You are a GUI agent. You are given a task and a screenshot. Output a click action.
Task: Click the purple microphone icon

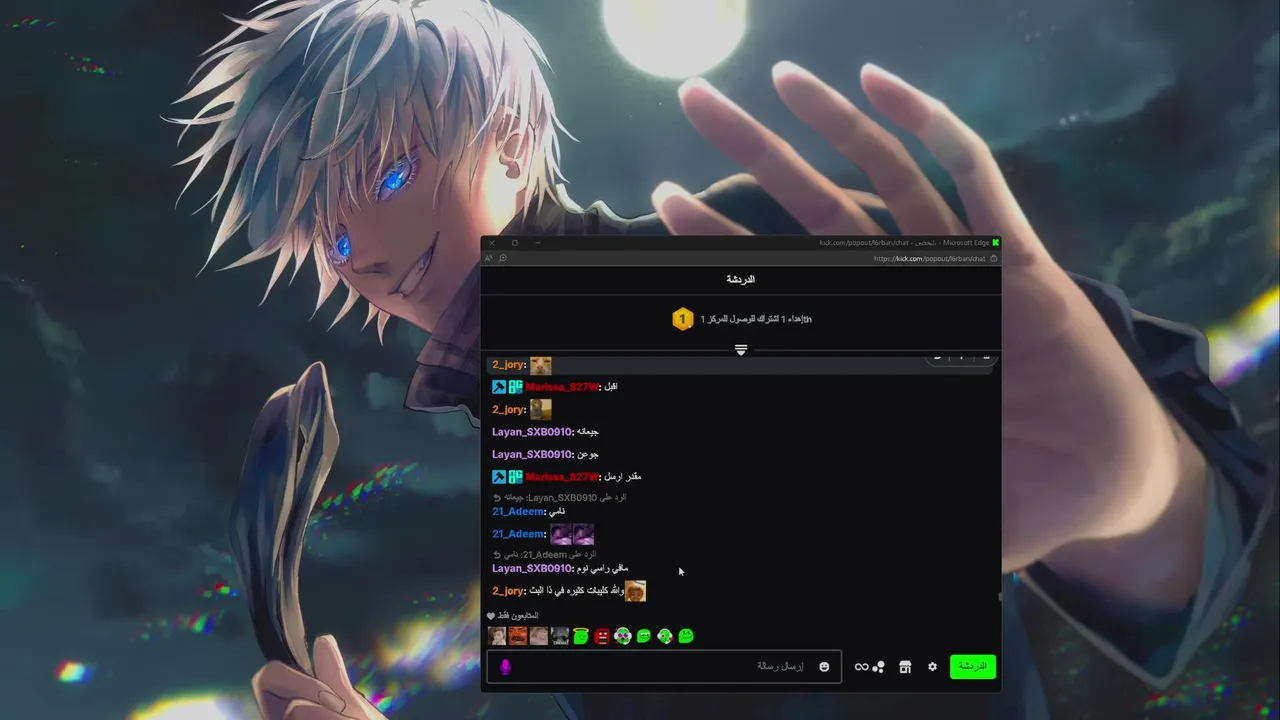point(505,667)
